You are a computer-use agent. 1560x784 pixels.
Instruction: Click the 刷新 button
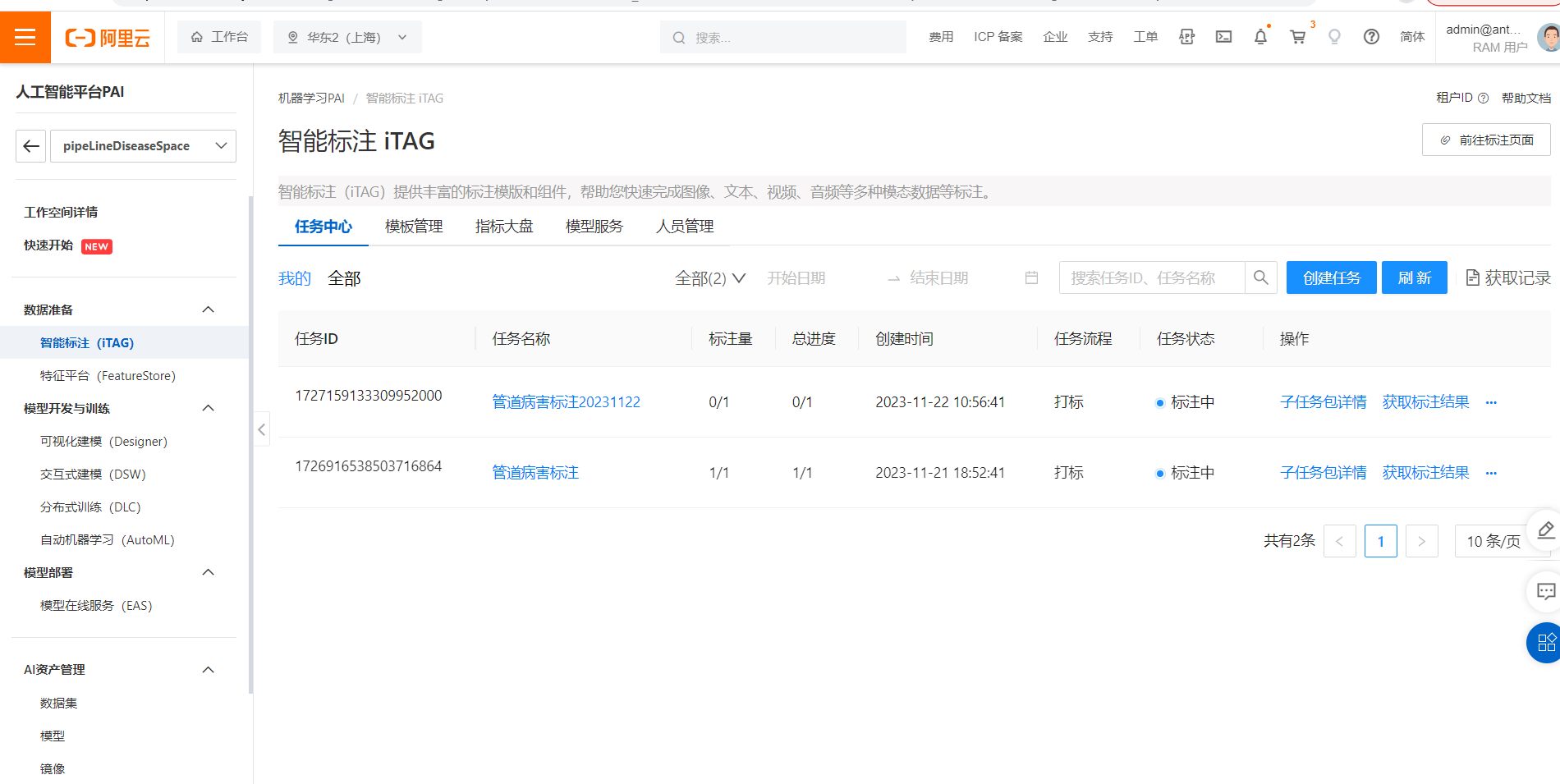(1415, 277)
